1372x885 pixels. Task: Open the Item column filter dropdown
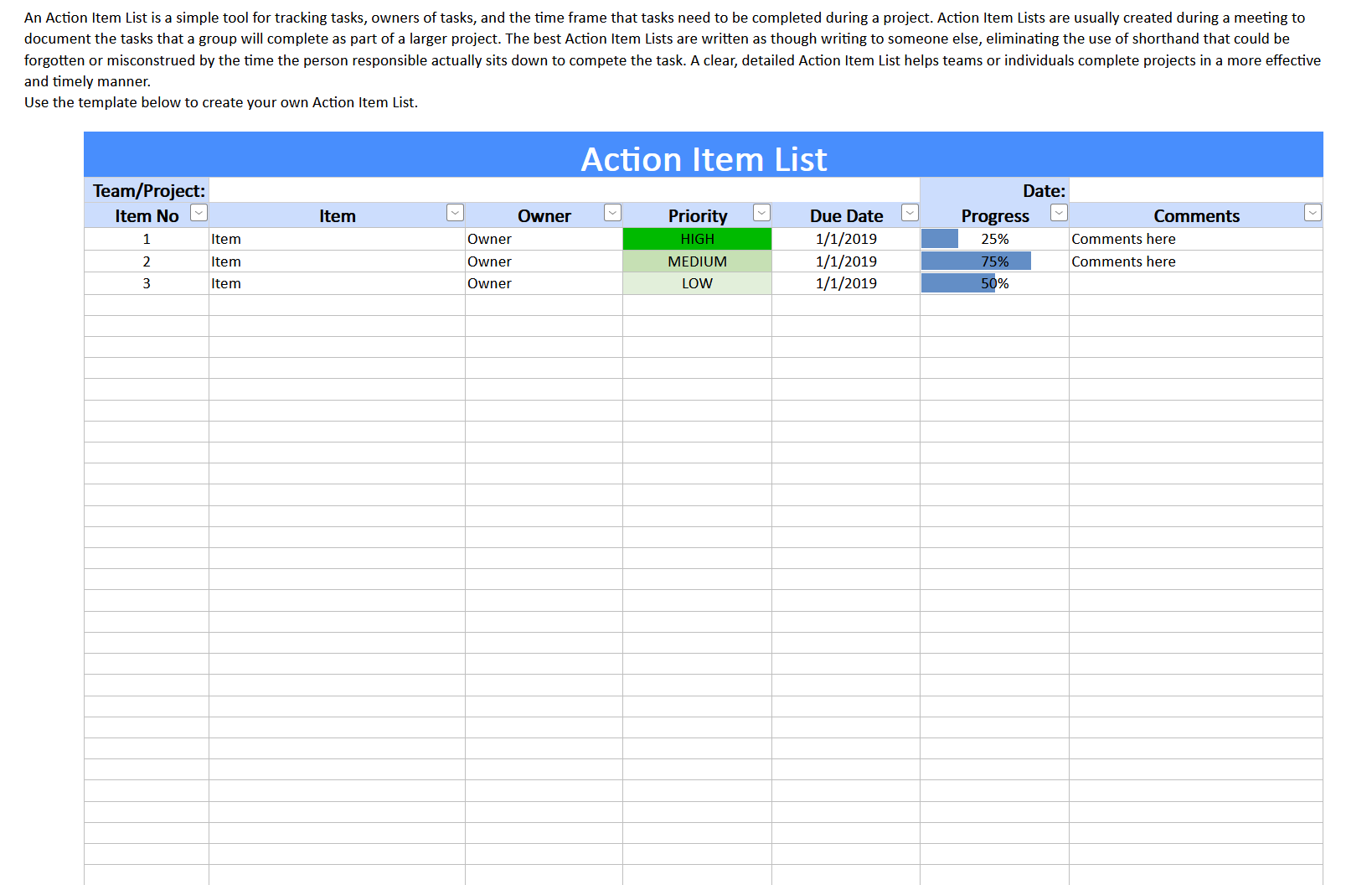point(455,214)
